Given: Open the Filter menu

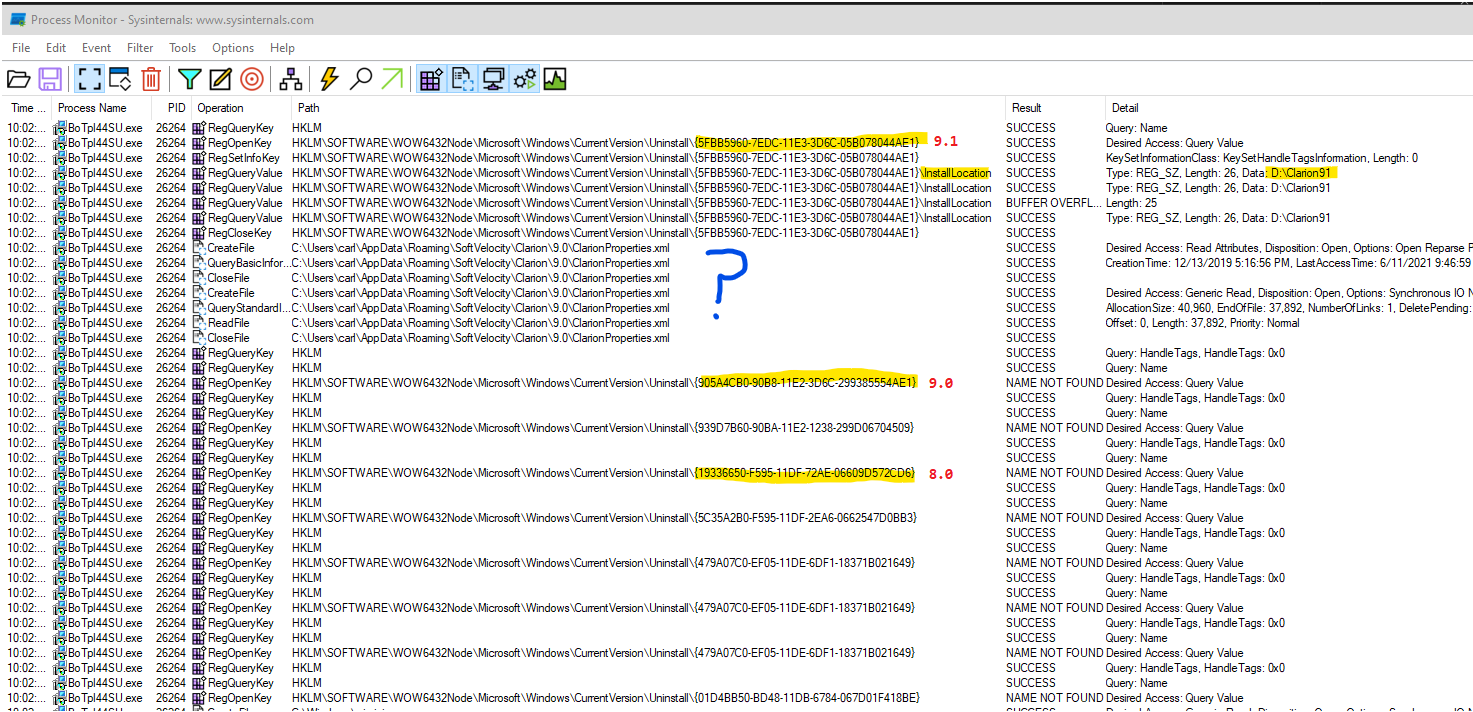Looking at the screenshot, I should [x=140, y=48].
